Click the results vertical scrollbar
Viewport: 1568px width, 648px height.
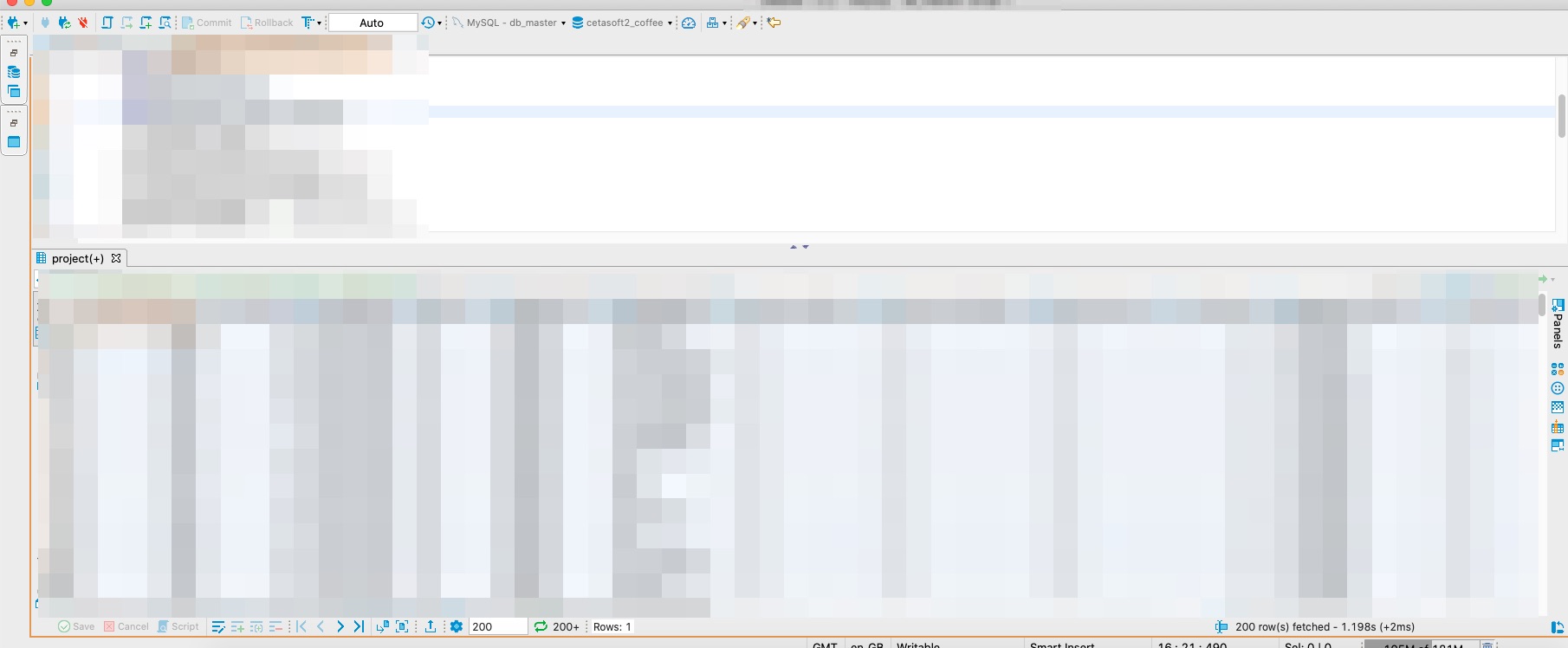click(x=1542, y=305)
